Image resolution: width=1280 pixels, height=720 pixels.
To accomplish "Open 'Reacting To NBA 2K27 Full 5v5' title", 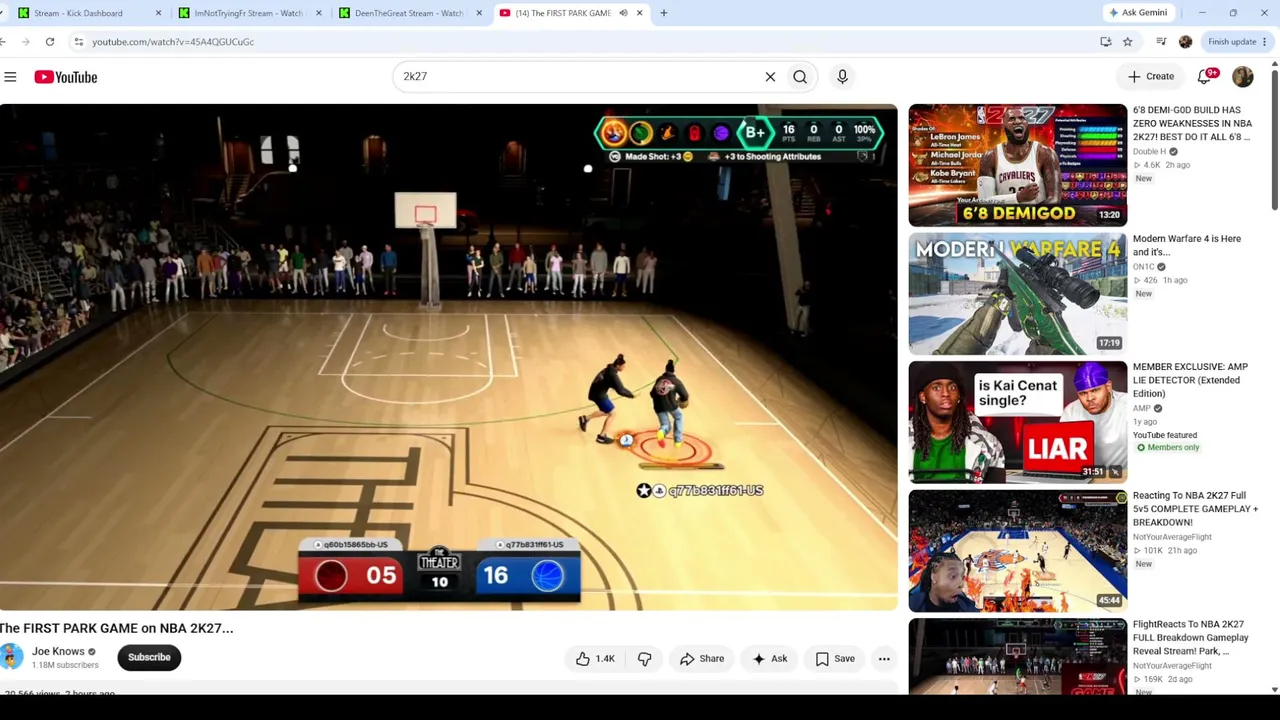I will pos(1195,509).
